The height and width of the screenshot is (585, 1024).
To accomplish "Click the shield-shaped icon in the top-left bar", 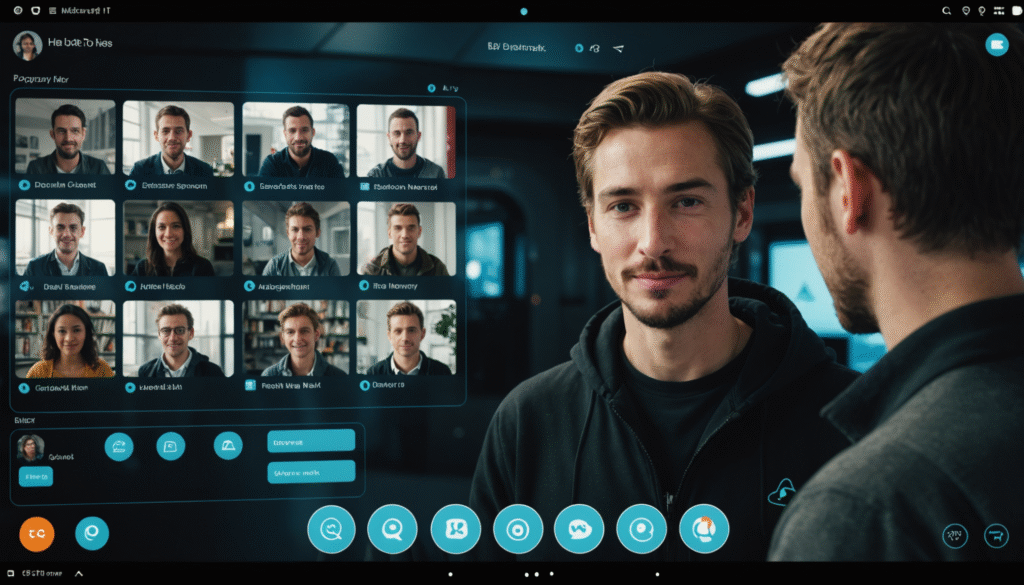I will tap(35, 10).
